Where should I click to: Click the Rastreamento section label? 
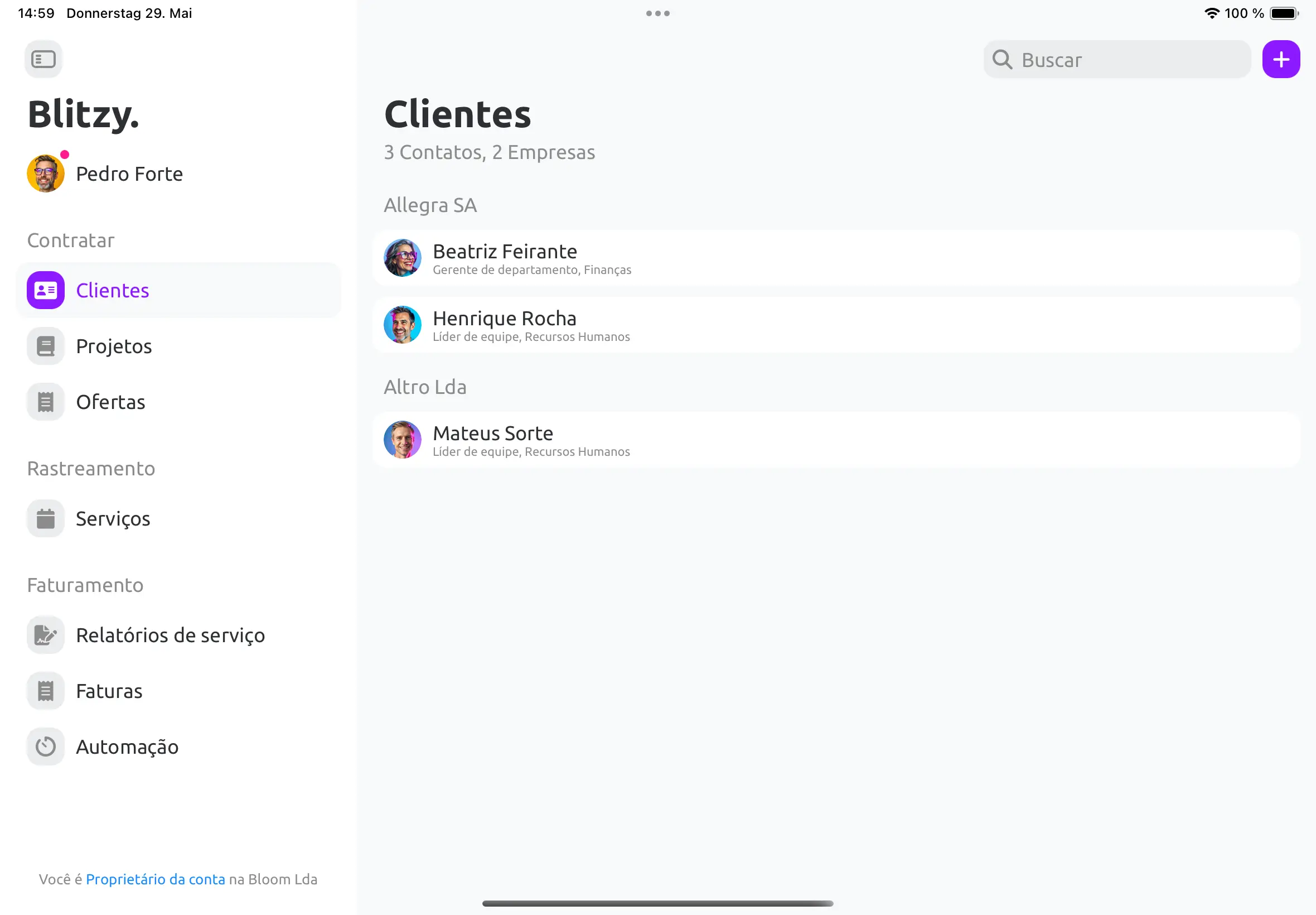pos(91,469)
